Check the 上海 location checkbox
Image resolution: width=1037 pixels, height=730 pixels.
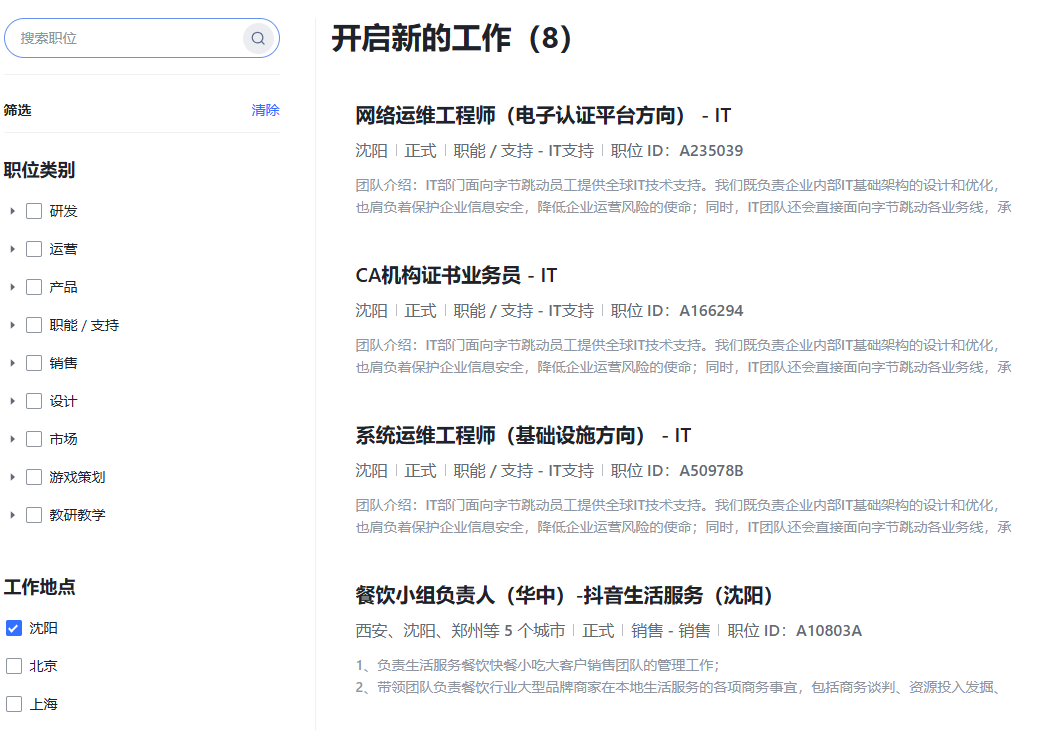pos(14,704)
